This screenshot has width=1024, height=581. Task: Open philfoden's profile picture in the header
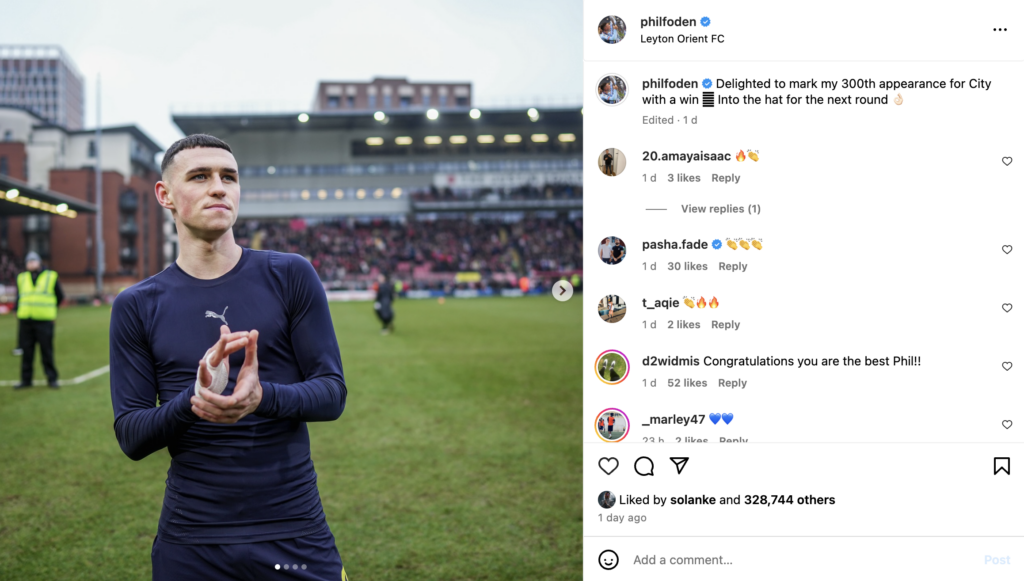click(612, 29)
